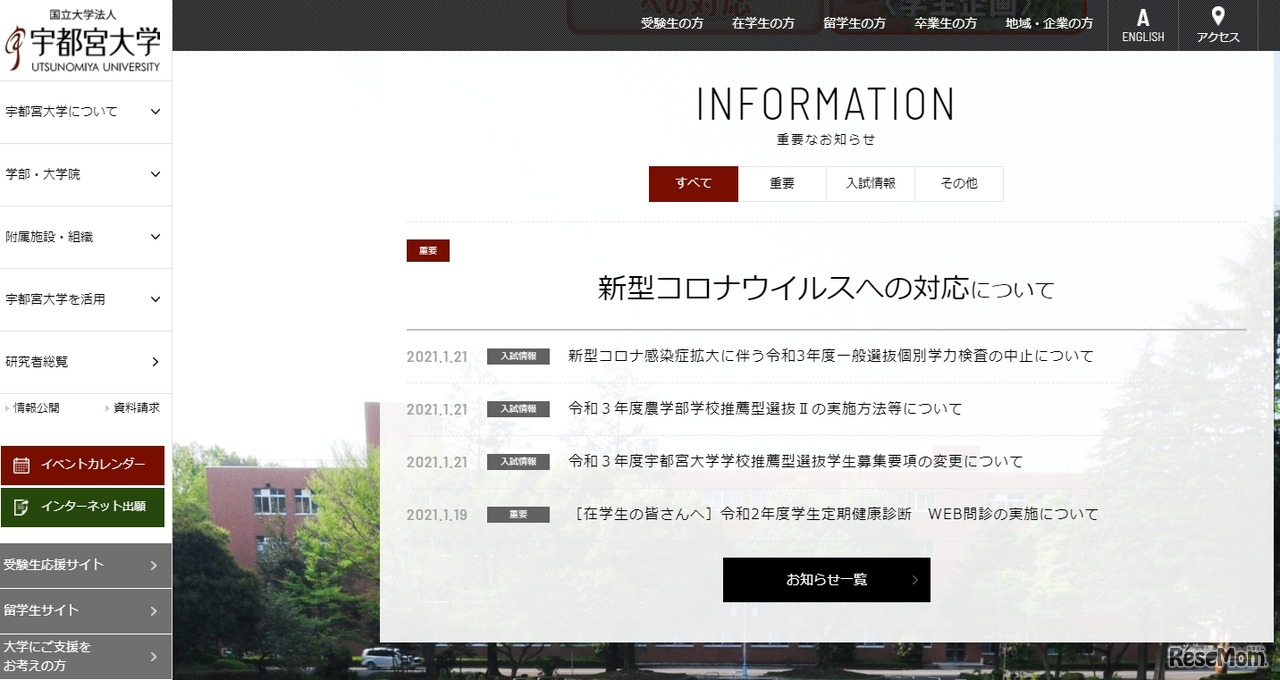This screenshot has width=1280, height=680.
Task: Select the その他 news filter
Action: pos(959,184)
